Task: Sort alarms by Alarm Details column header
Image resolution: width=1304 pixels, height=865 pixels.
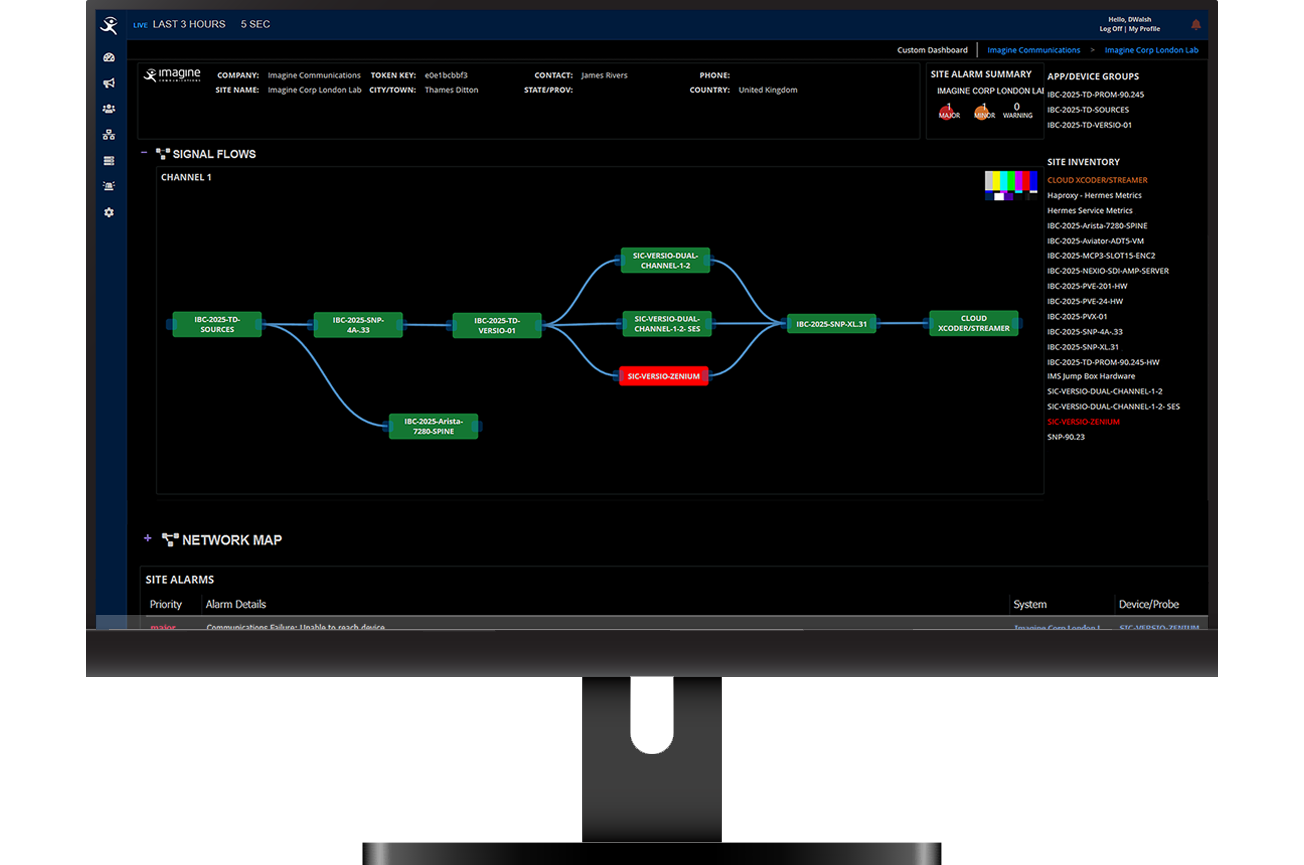Action: coord(235,604)
